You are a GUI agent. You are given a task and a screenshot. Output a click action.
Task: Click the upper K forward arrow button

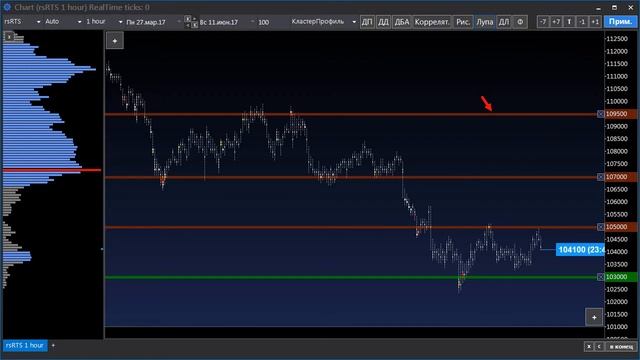tap(188, 19)
